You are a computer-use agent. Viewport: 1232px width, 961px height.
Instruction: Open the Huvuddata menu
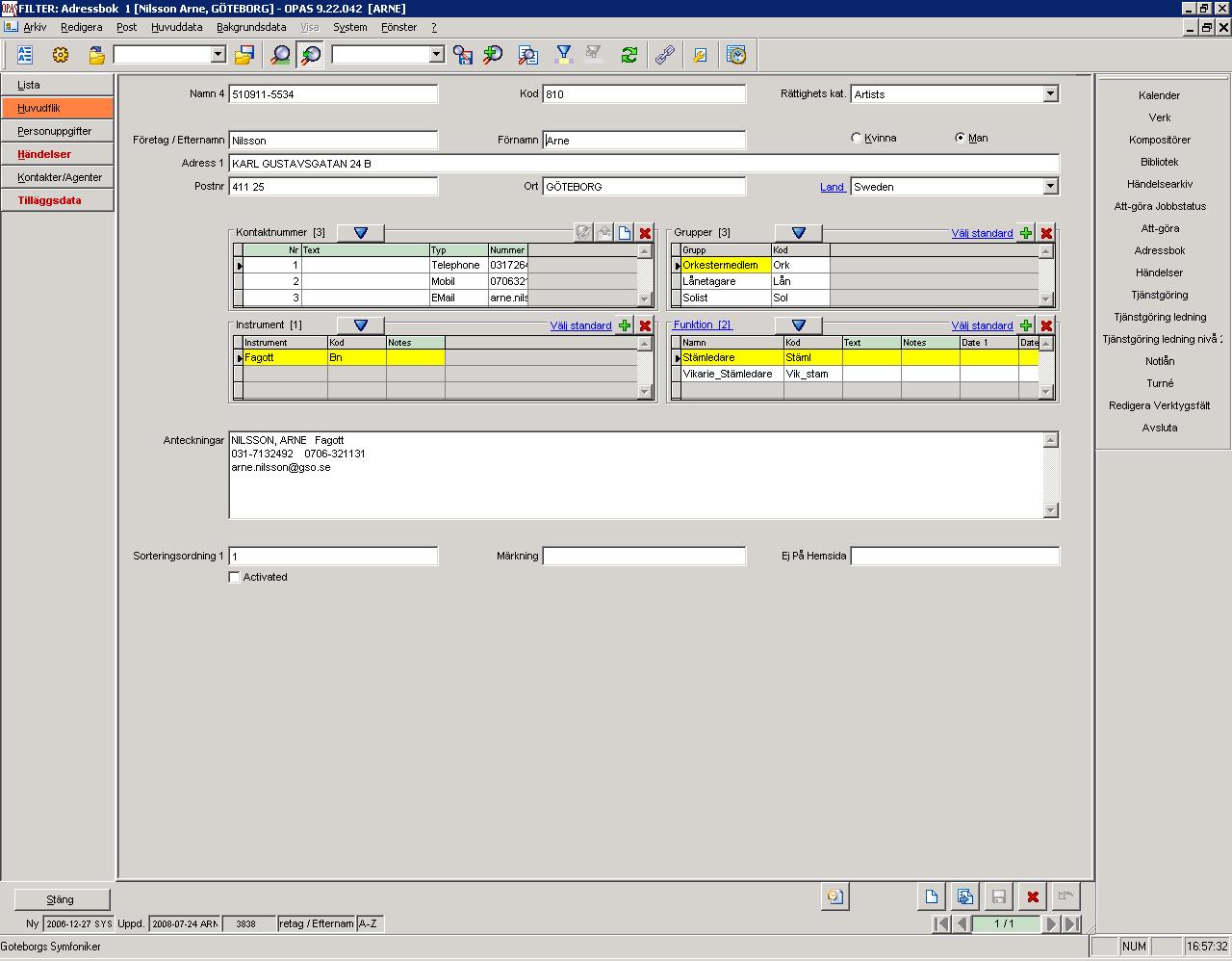(x=177, y=27)
